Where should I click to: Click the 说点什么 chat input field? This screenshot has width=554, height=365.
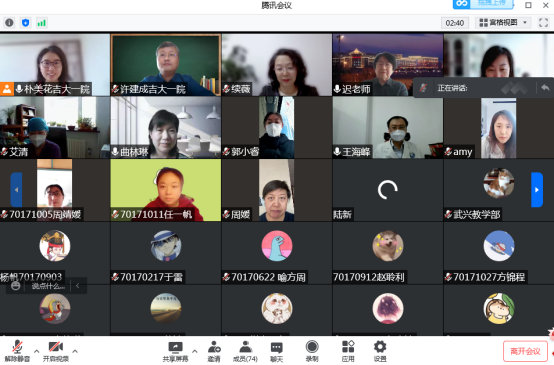tap(48, 286)
